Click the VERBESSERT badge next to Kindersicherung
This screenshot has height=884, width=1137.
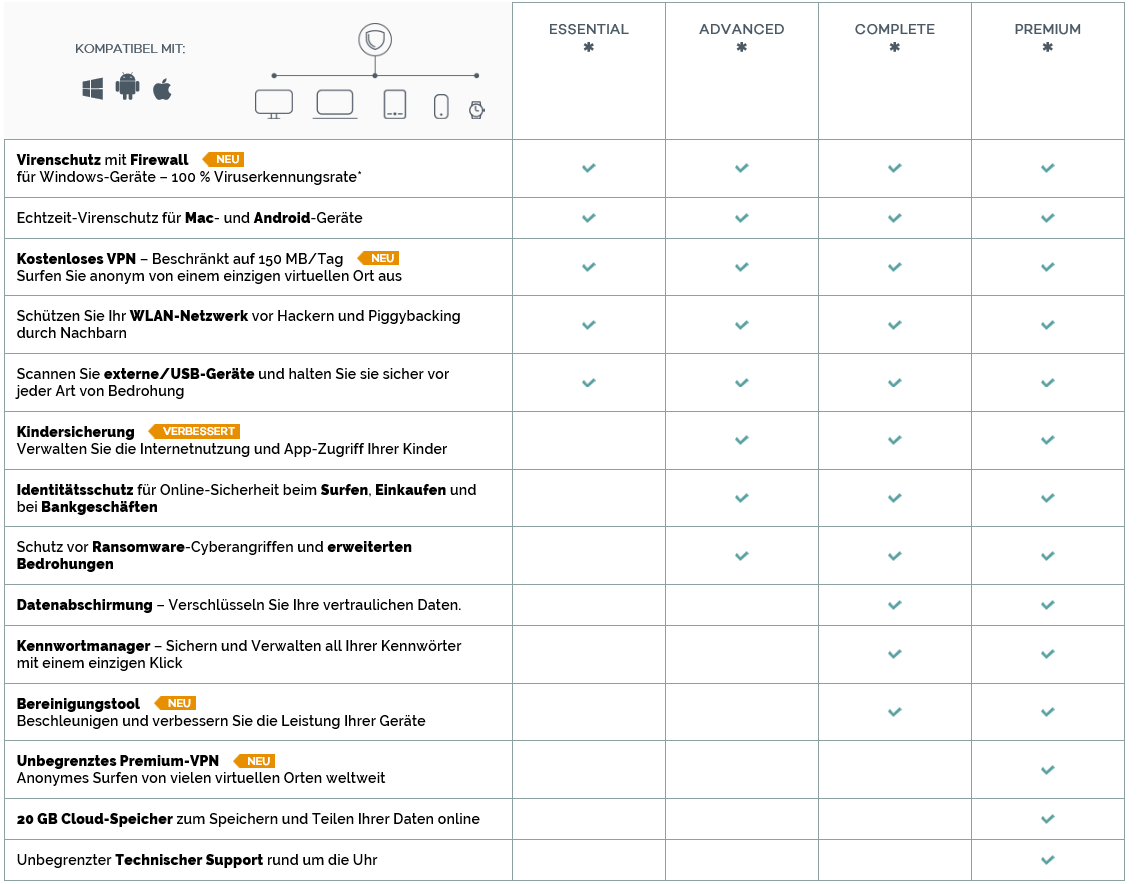click(x=196, y=431)
